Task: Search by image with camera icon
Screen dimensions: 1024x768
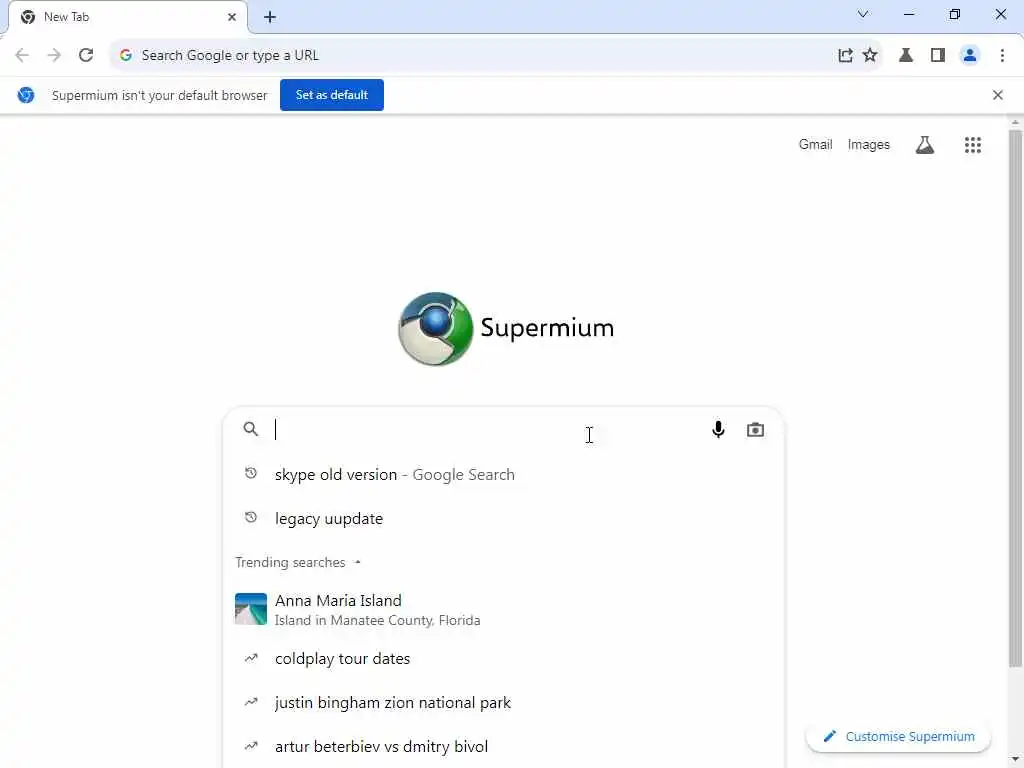Action: (755, 430)
